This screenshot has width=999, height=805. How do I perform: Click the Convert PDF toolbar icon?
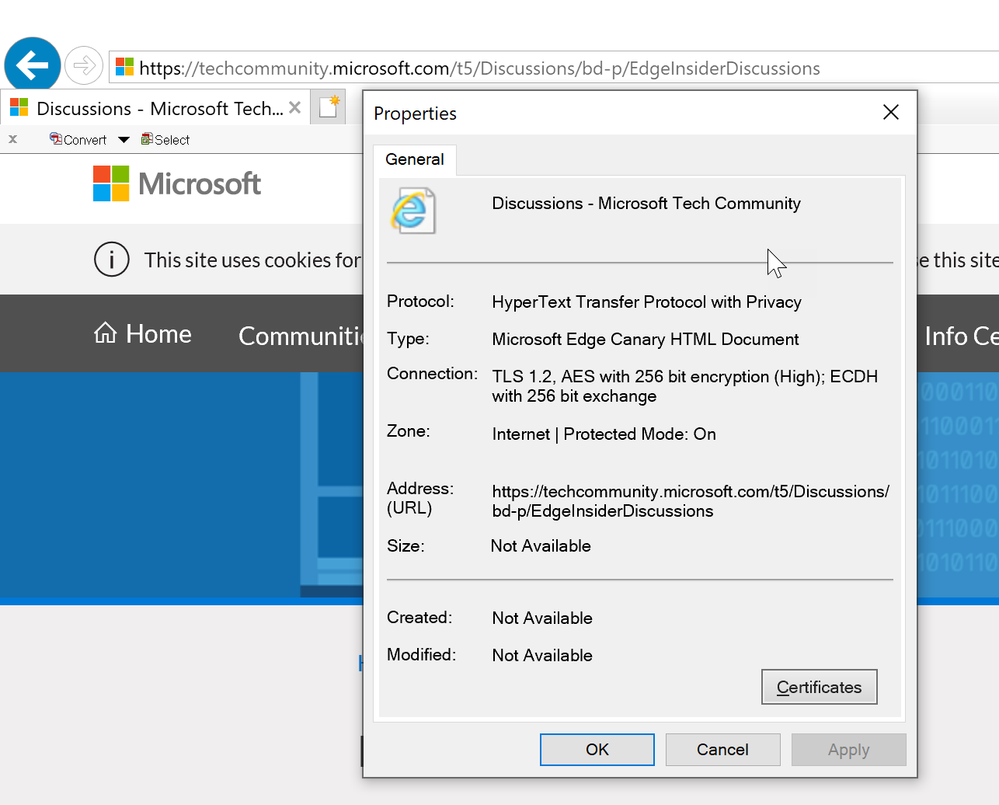[x=55, y=139]
